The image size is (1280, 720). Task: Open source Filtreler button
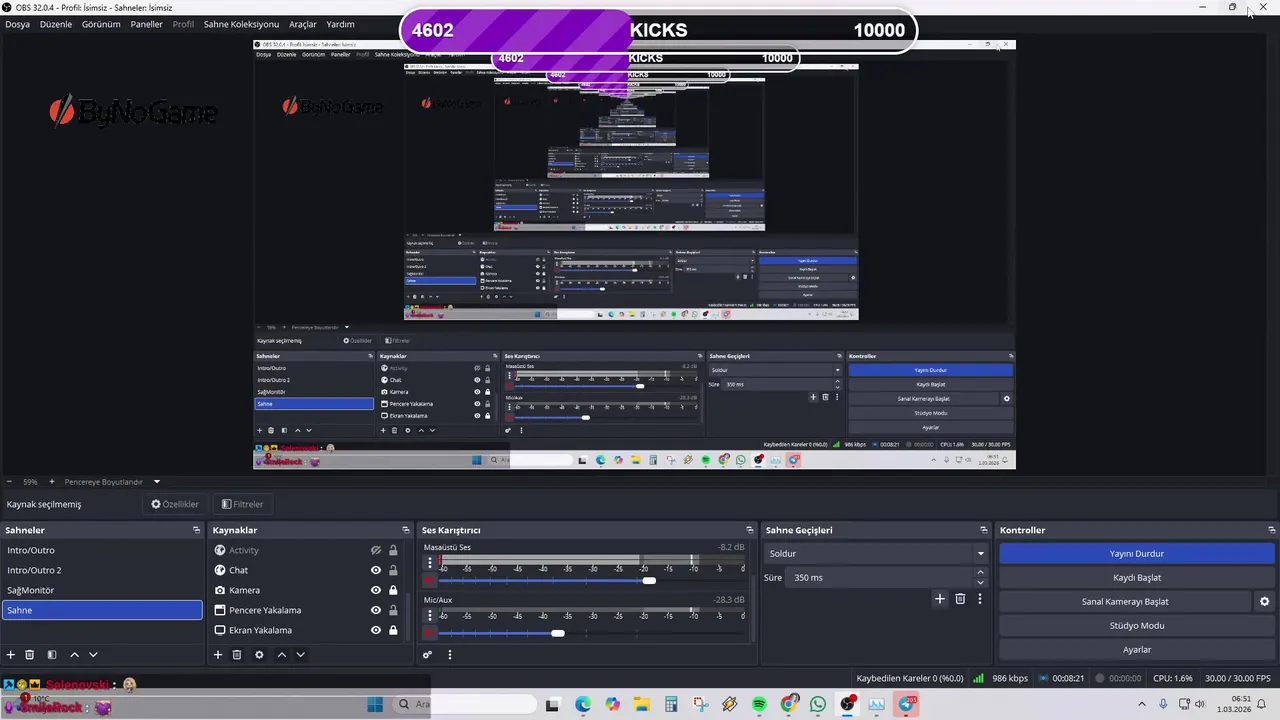[x=243, y=504]
